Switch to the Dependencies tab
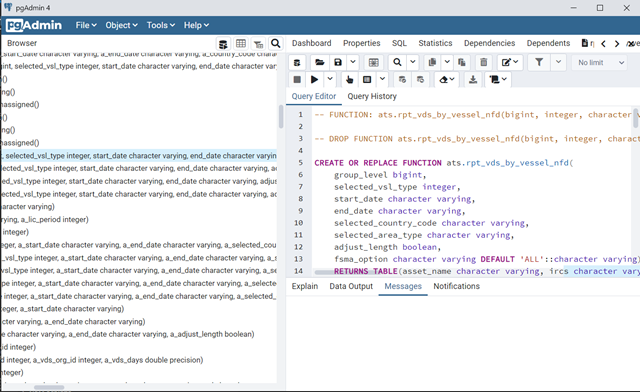 coord(489,43)
